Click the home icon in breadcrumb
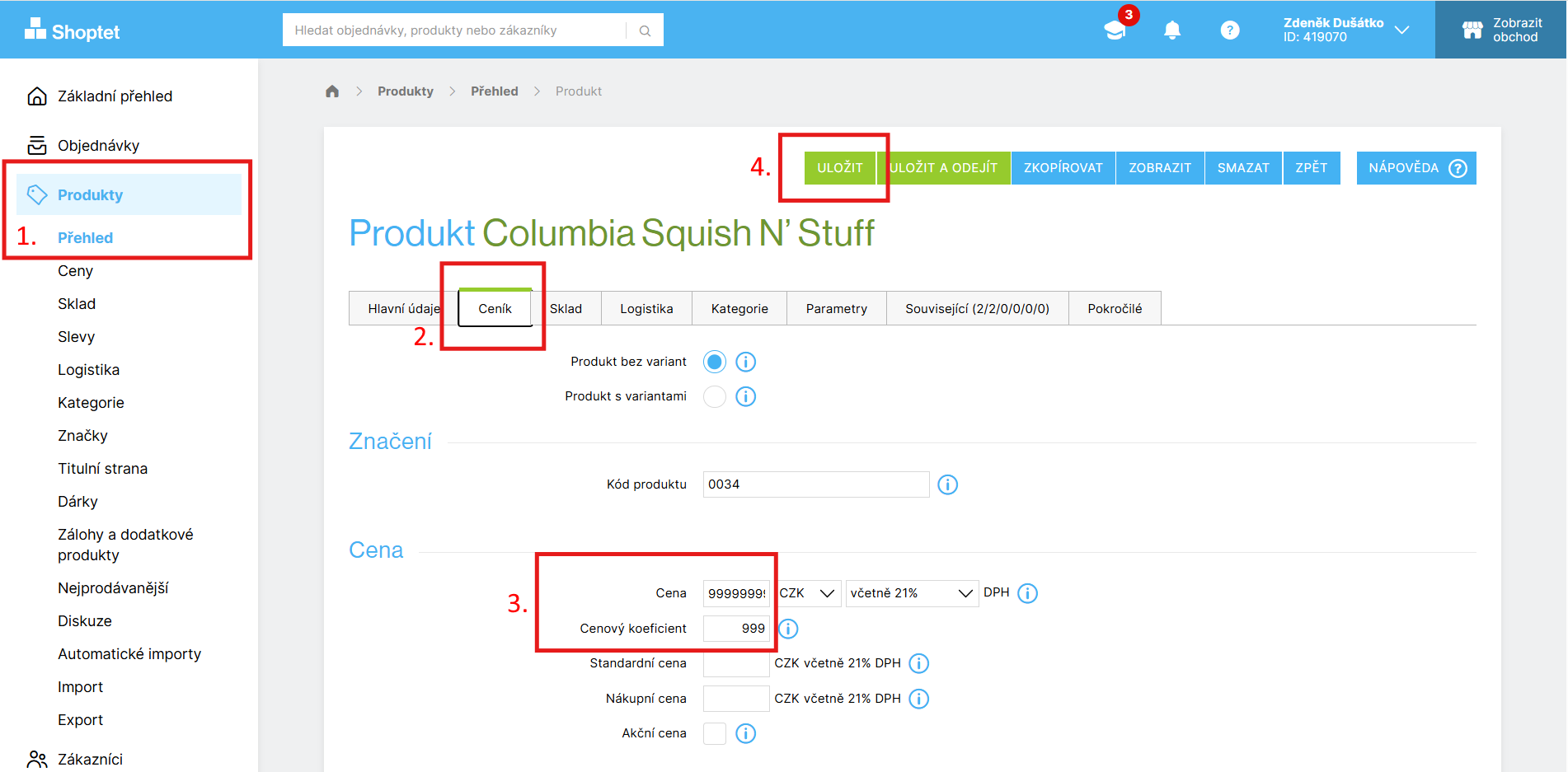Viewport: 1568px width, 772px height. click(x=332, y=91)
